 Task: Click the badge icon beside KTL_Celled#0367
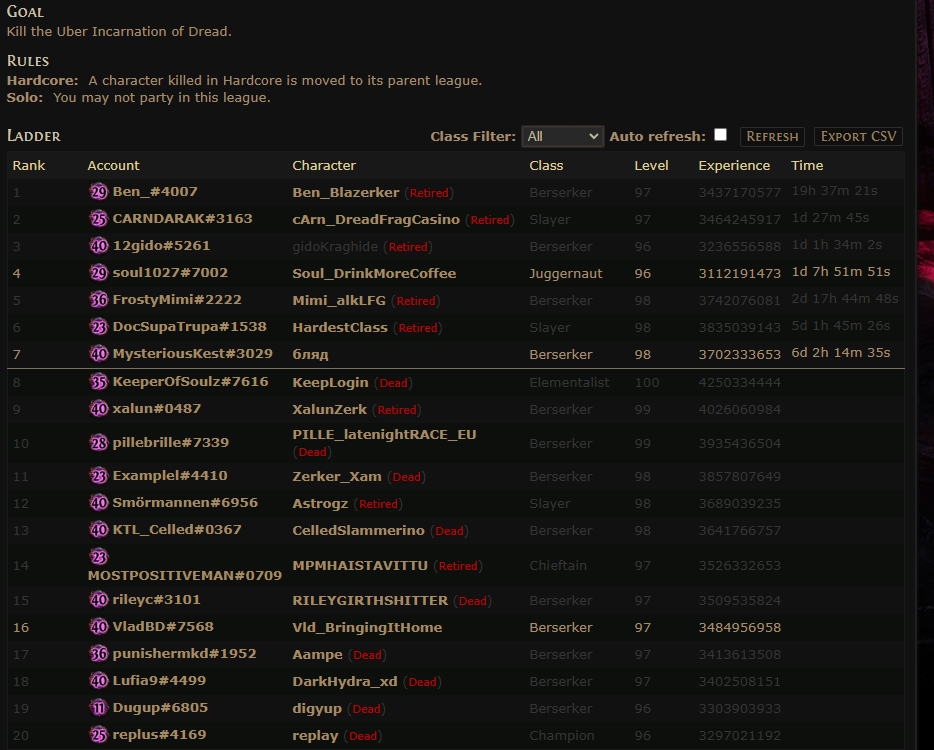click(x=98, y=530)
